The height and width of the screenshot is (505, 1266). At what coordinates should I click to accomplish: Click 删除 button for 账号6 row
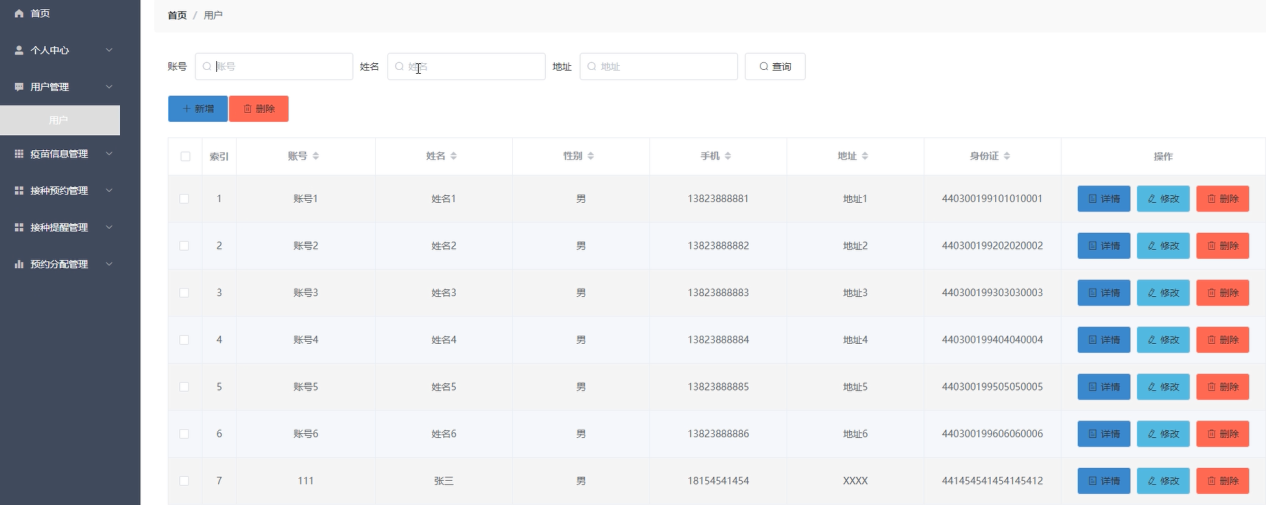1223,434
